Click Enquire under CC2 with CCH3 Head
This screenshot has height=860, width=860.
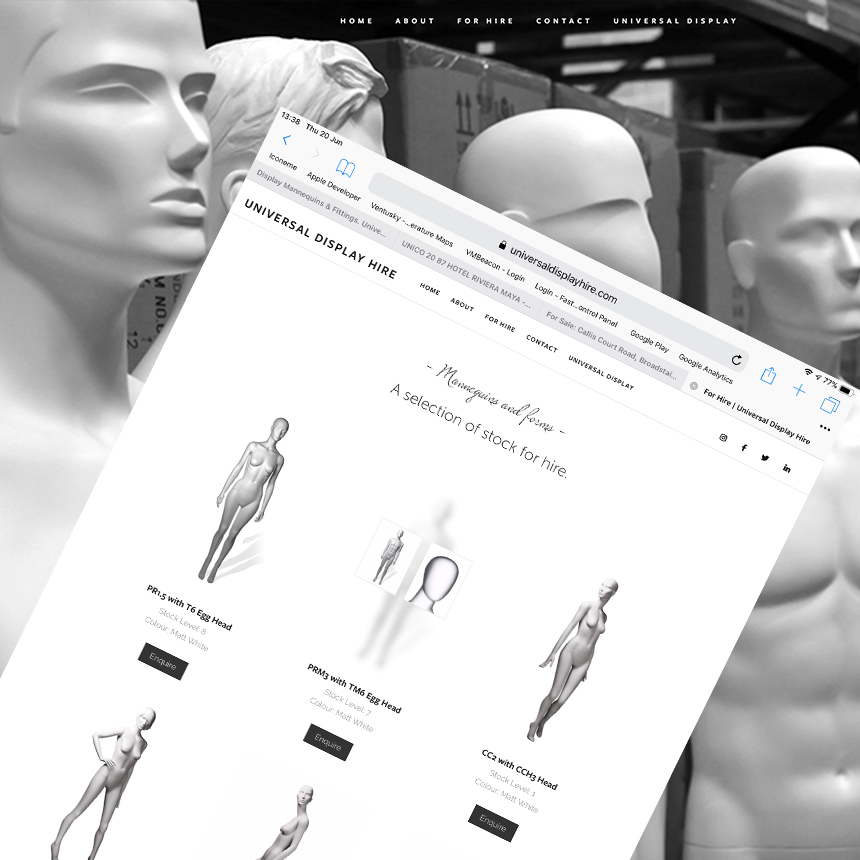pyautogui.click(x=493, y=823)
